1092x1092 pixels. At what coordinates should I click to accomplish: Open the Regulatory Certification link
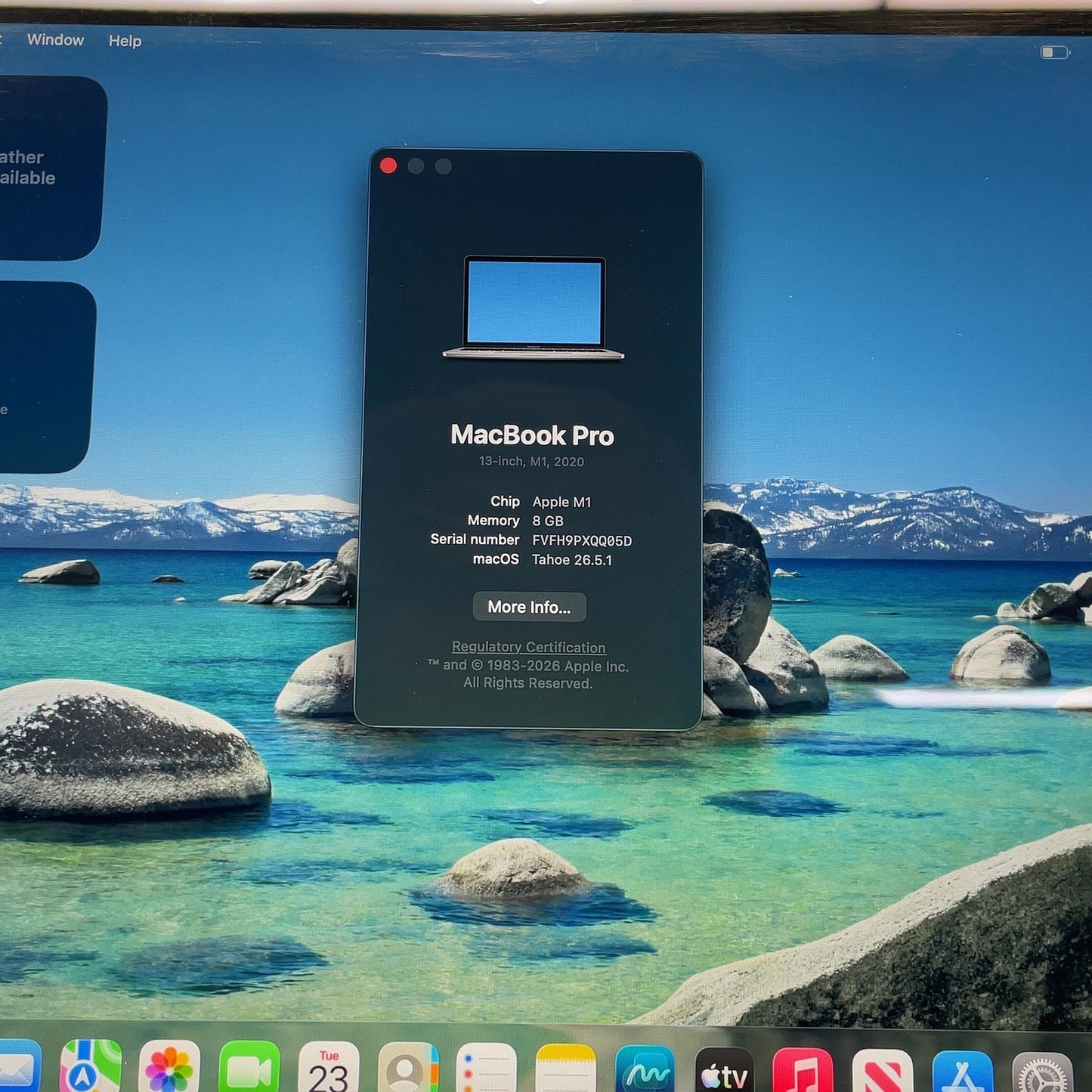tap(529, 647)
